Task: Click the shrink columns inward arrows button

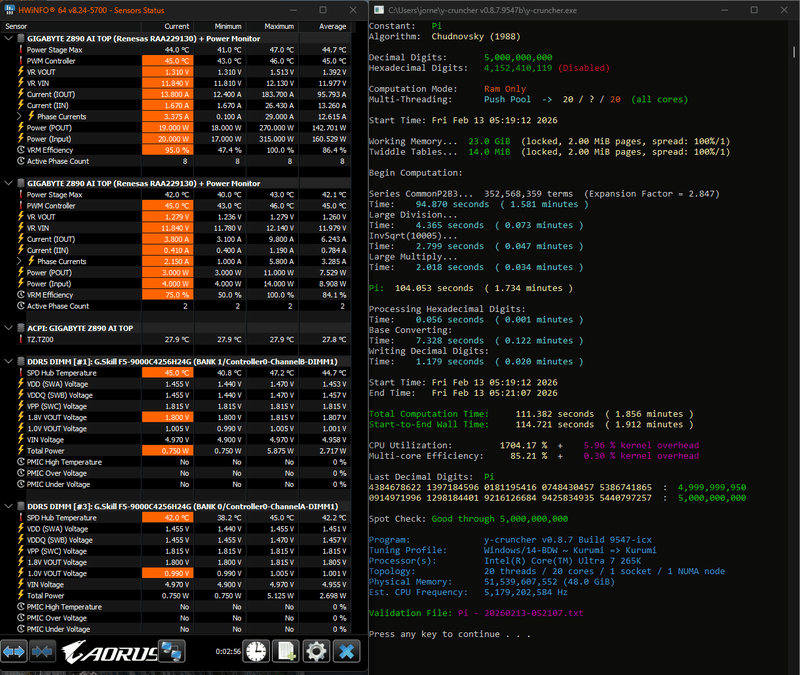Action: point(43,651)
